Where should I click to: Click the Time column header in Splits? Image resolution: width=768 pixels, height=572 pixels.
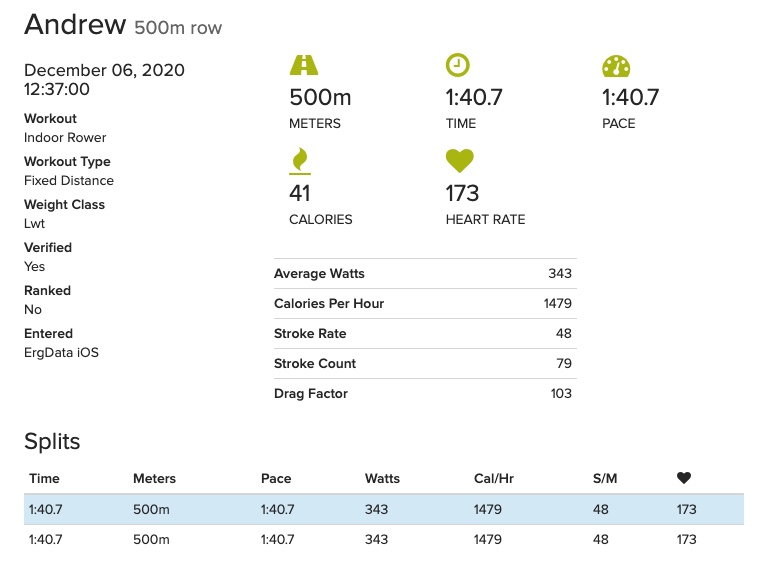coord(45,479)
